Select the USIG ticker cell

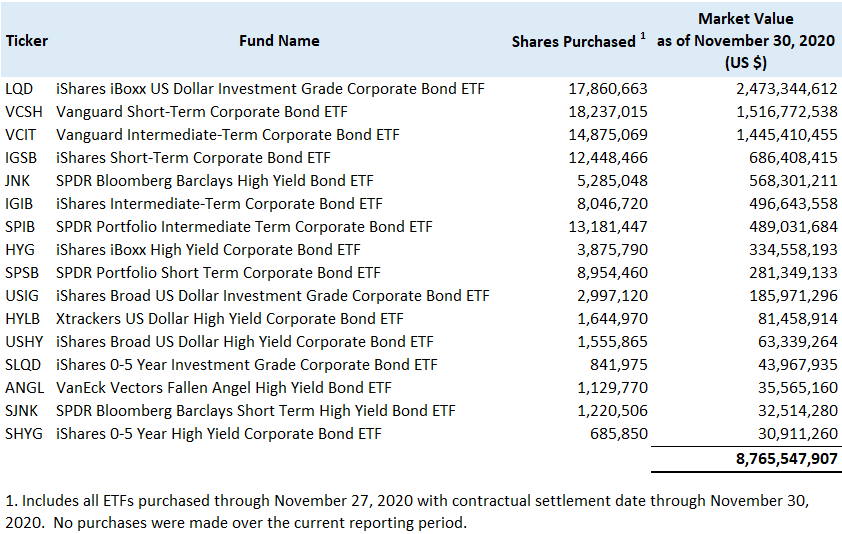click(x=22, y=296)
